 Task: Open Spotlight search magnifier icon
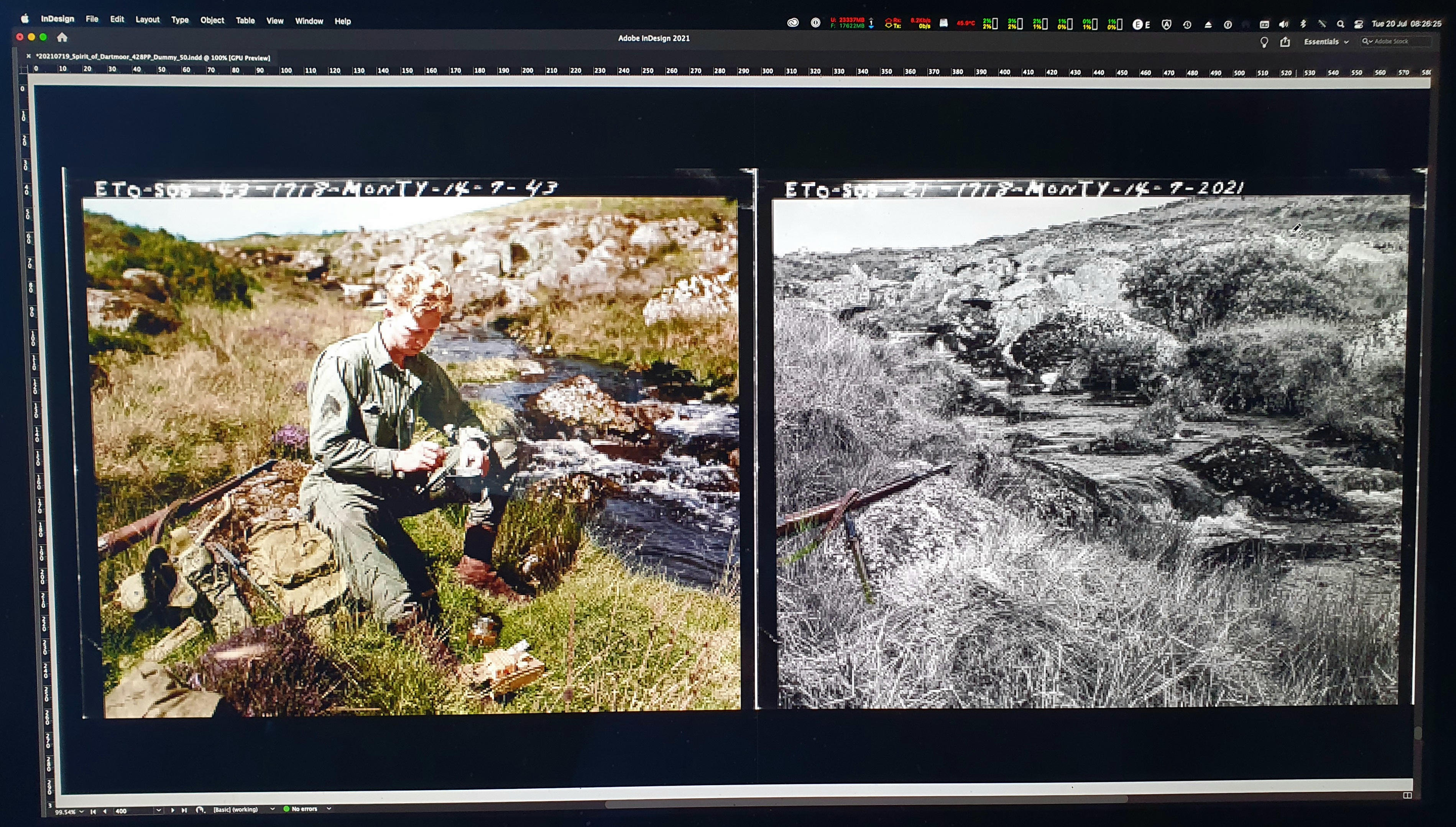tap(1341, 25)
